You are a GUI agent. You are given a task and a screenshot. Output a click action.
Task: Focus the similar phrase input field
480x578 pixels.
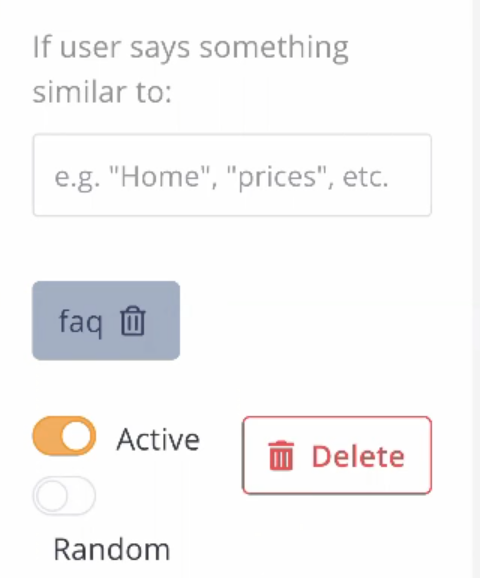(x=232, y=175)
